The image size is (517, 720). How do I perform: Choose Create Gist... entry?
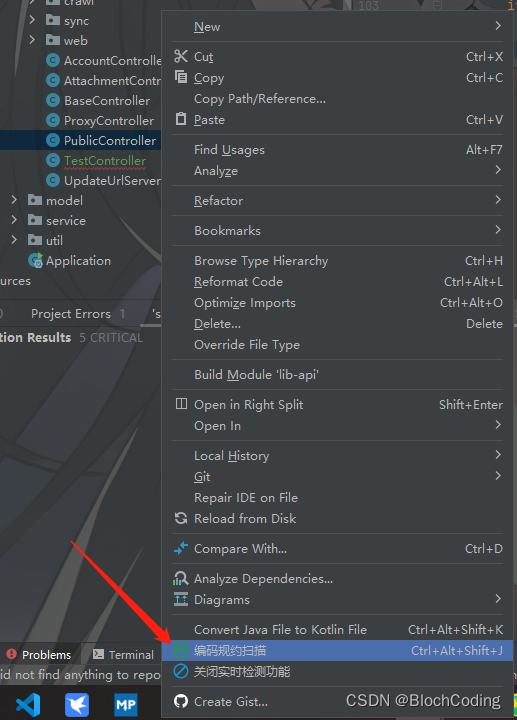coord(337,701)
